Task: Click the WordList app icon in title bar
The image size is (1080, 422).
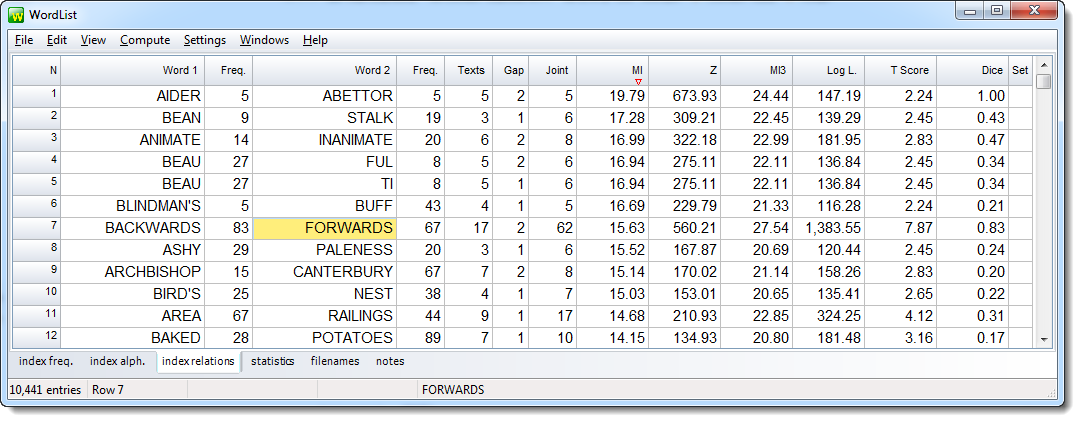Action: [x=17, y=13]
